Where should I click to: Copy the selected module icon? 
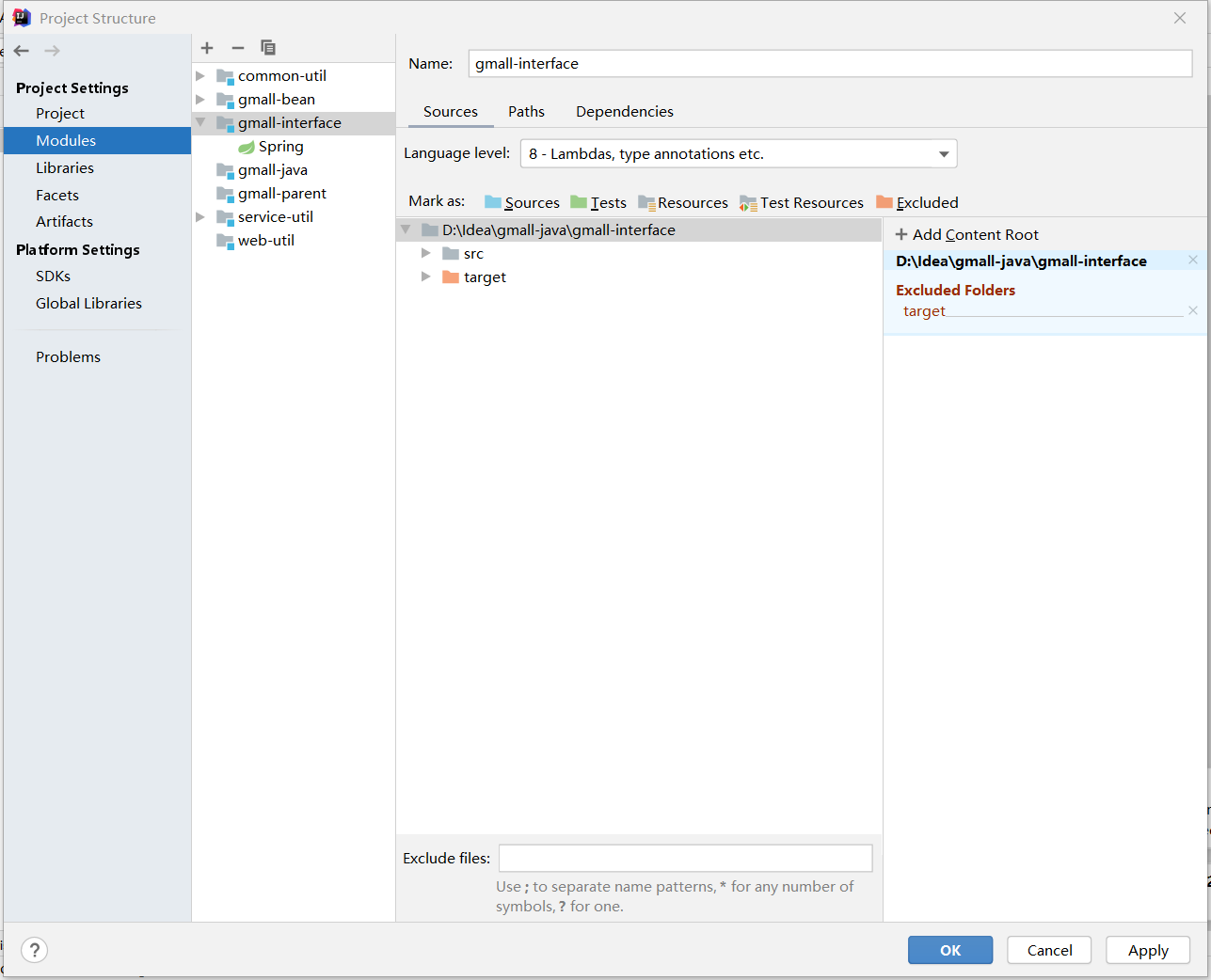[x=268, y=48]
